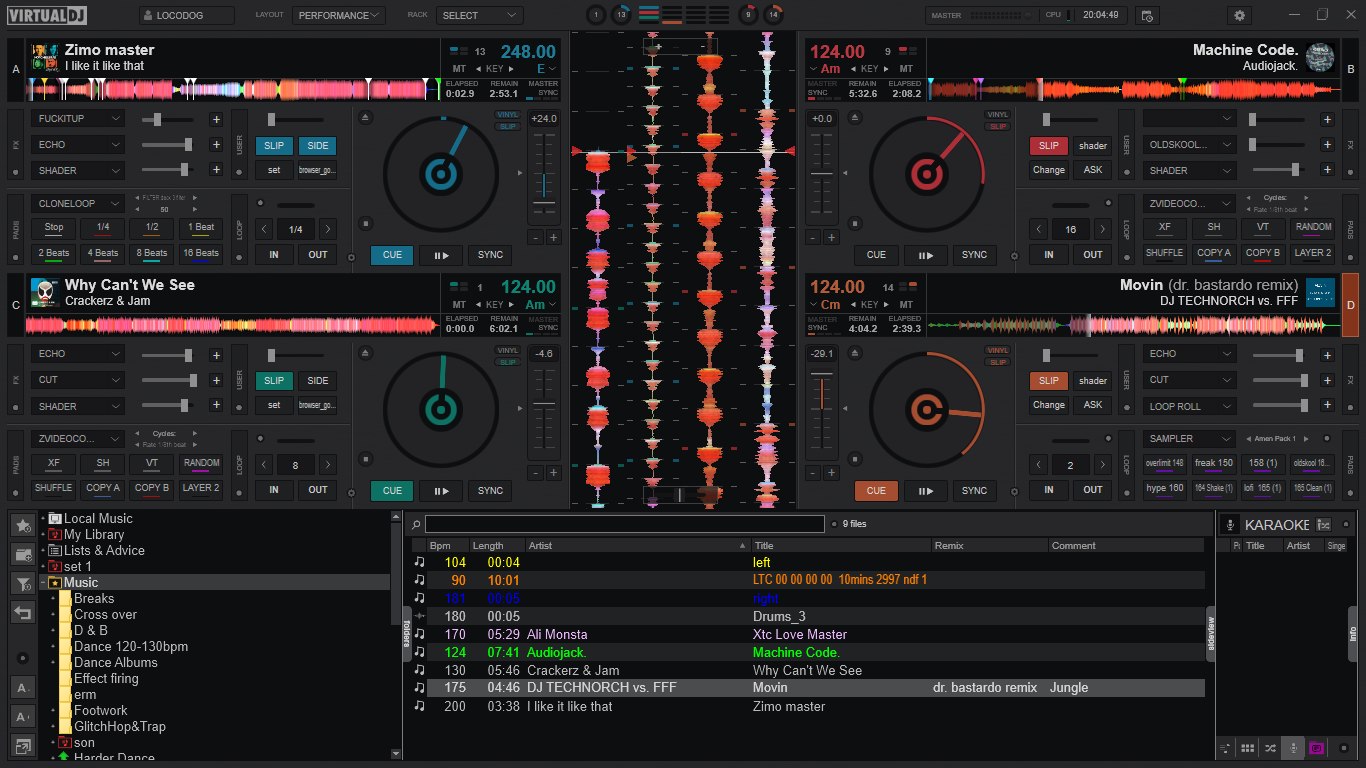Sort by the Artist column header

(638, 546)
